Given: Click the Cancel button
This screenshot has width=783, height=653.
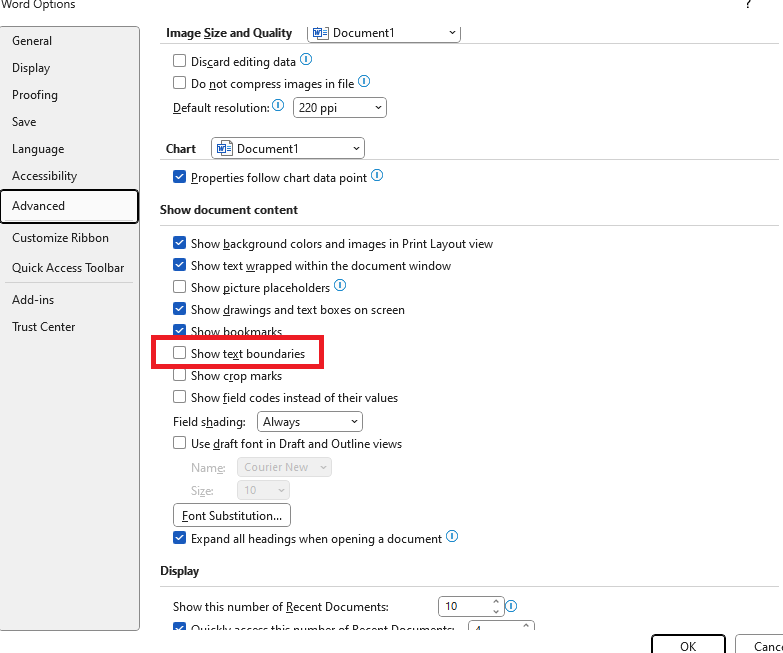Looking at the screenshot, I should point(760,645).
